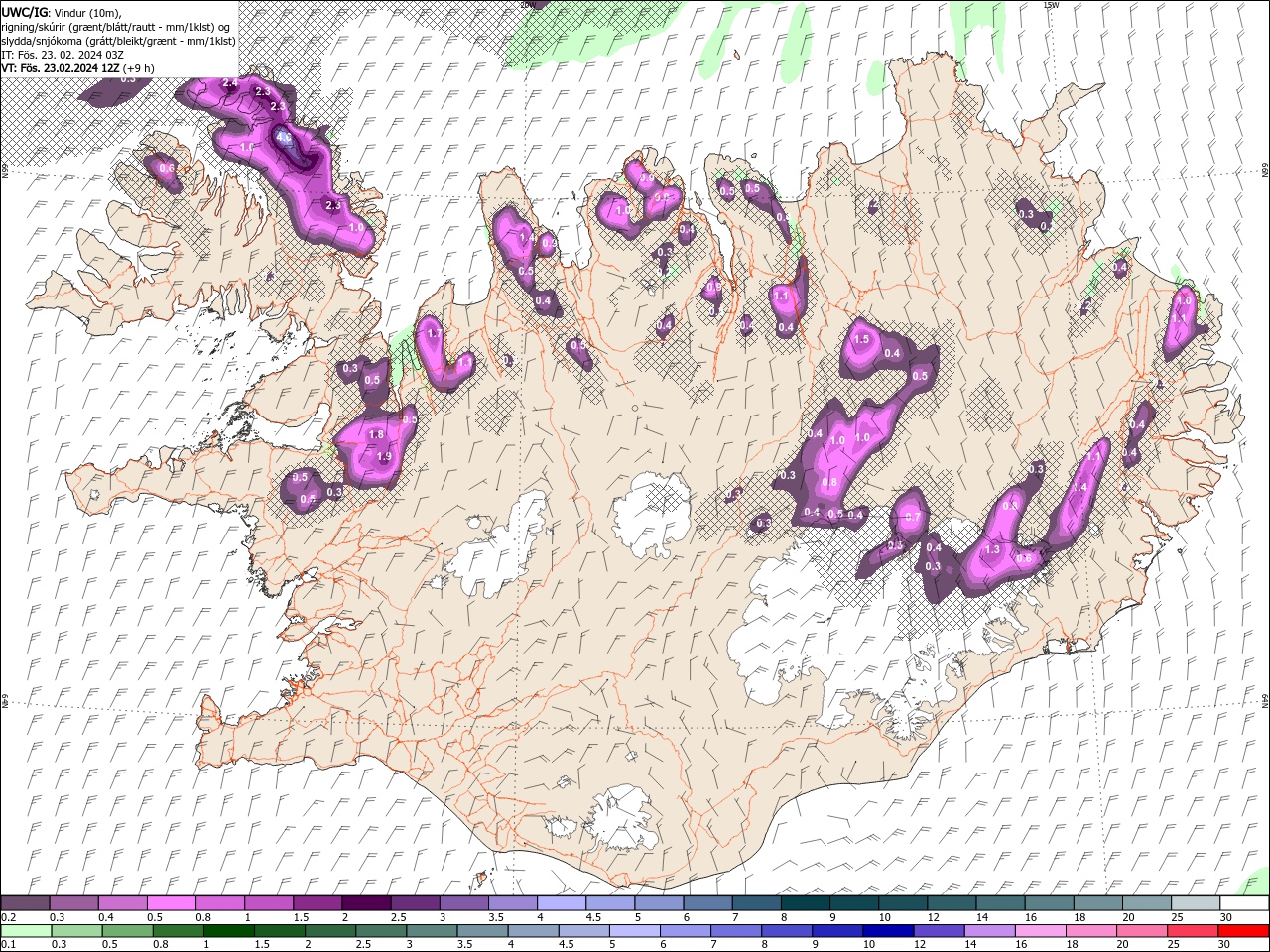Select the white snow swatch labeled 30
Screen dimensions: 1270x952
[1244, 903]
